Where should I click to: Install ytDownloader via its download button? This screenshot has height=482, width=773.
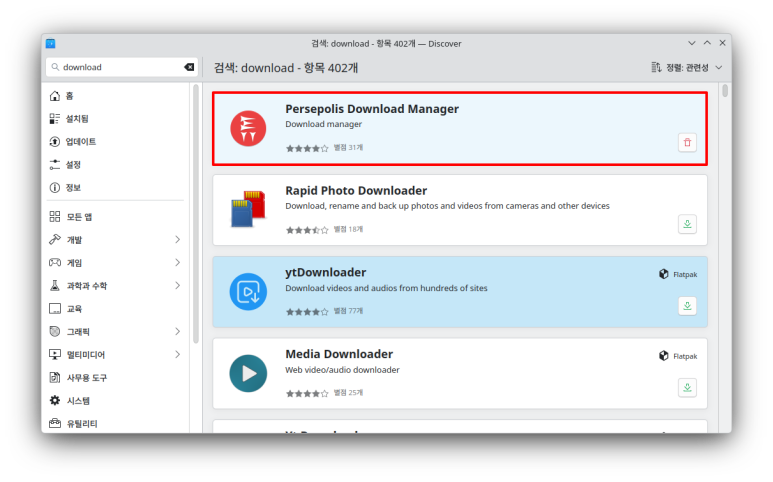click(687, 306)
